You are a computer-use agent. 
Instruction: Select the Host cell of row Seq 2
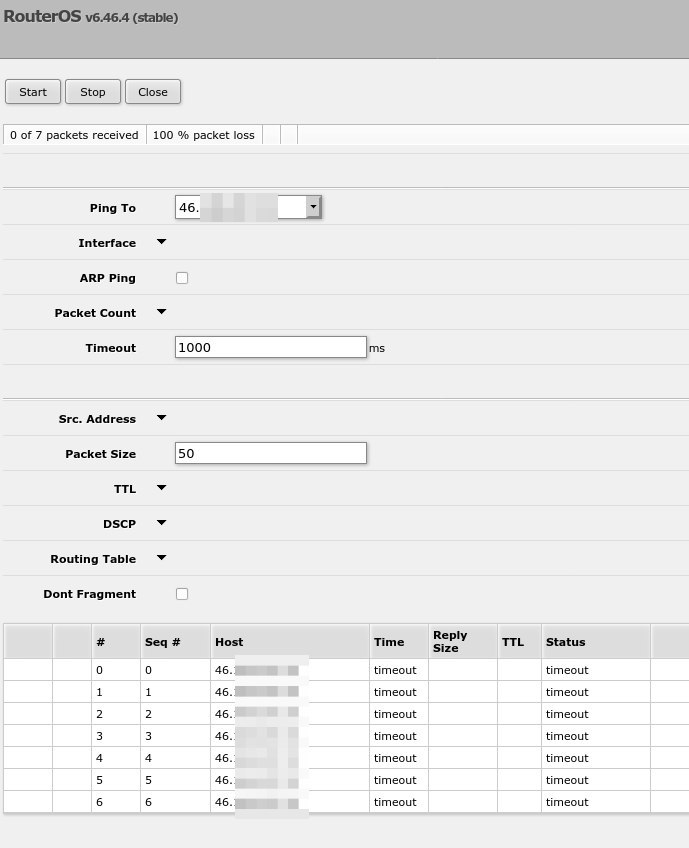click(290, 714)
